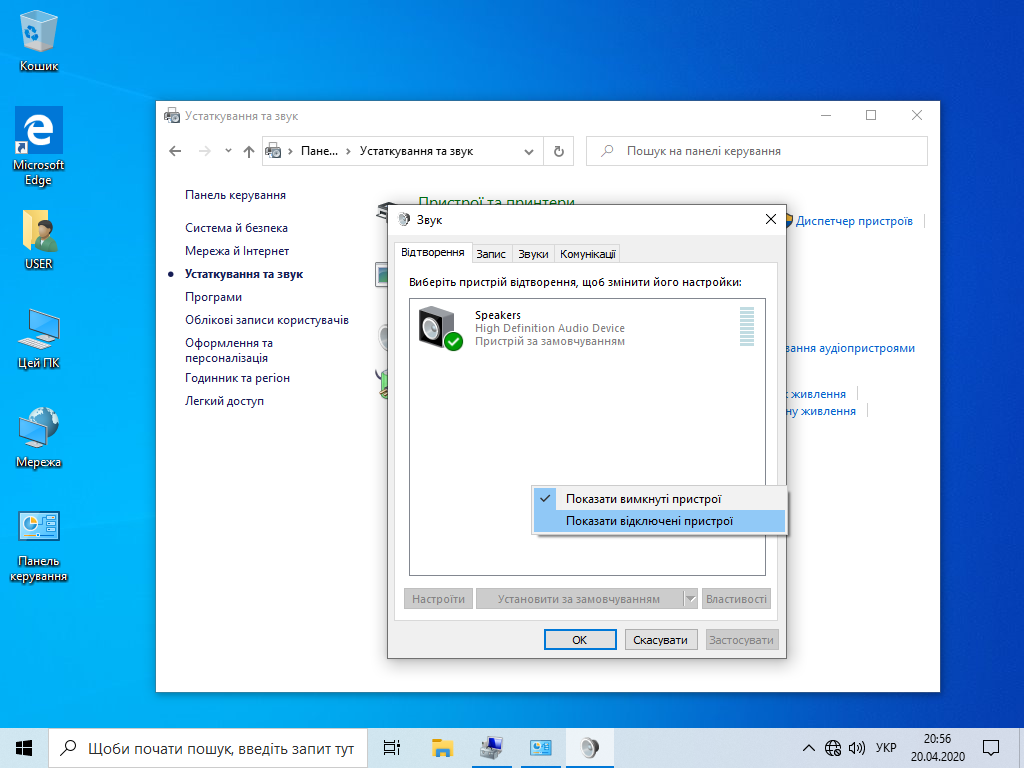Click Настроїти button

438,599
